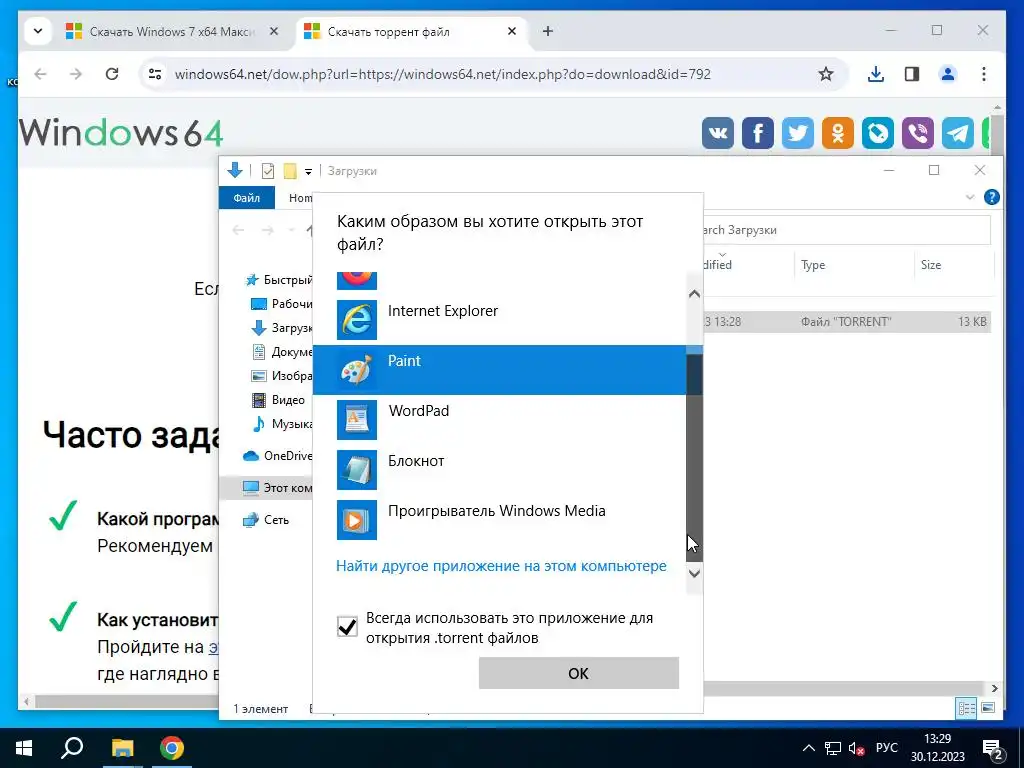Screen dimensions: 1024x768
Task: View site information icon in address bar
Action: coord(155,74)
